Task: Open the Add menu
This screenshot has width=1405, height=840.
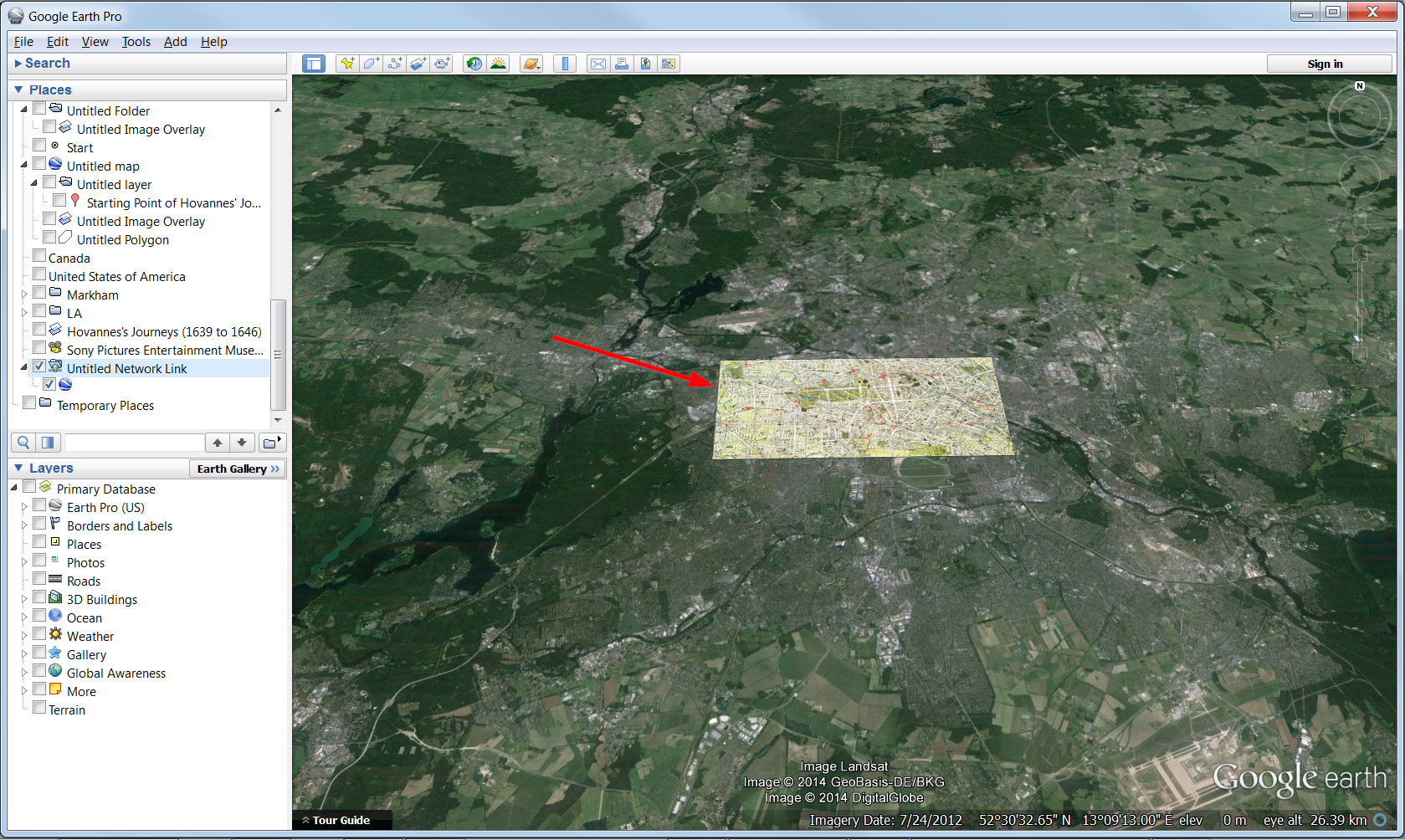Action: pos(175,42)
